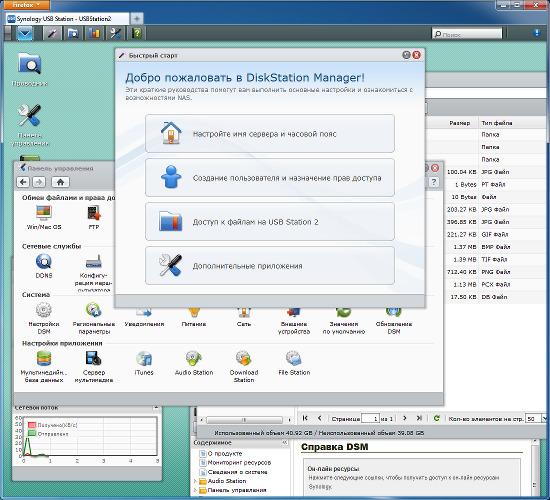
Task: Open Download Station settings in Control Panel
Action: (x=244, y=367)
